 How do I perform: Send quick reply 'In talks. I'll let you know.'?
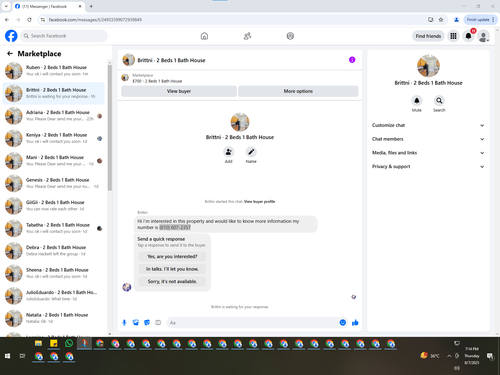click(172, 269)
